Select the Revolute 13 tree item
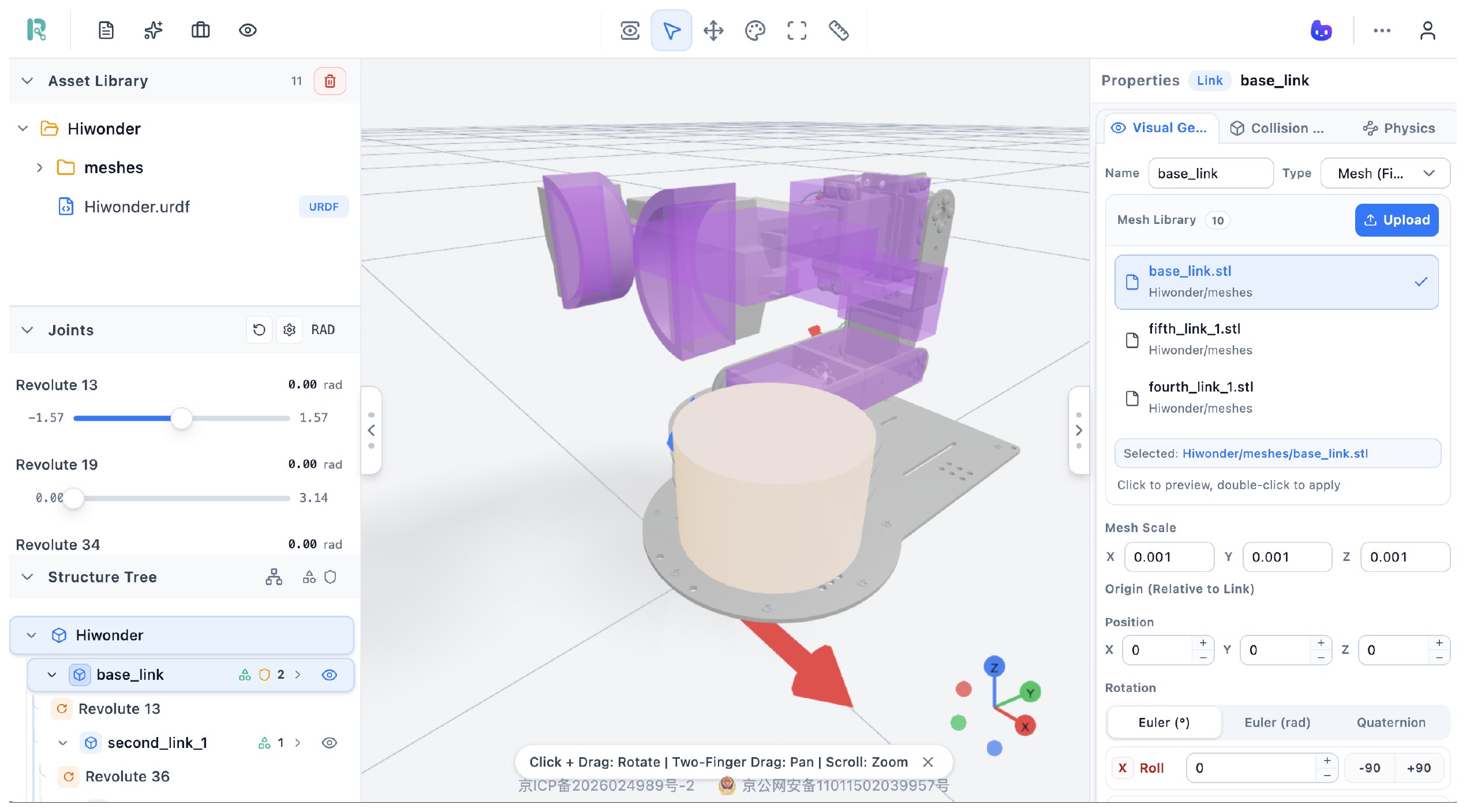1466x812 pixels. [x=119, y=709]
